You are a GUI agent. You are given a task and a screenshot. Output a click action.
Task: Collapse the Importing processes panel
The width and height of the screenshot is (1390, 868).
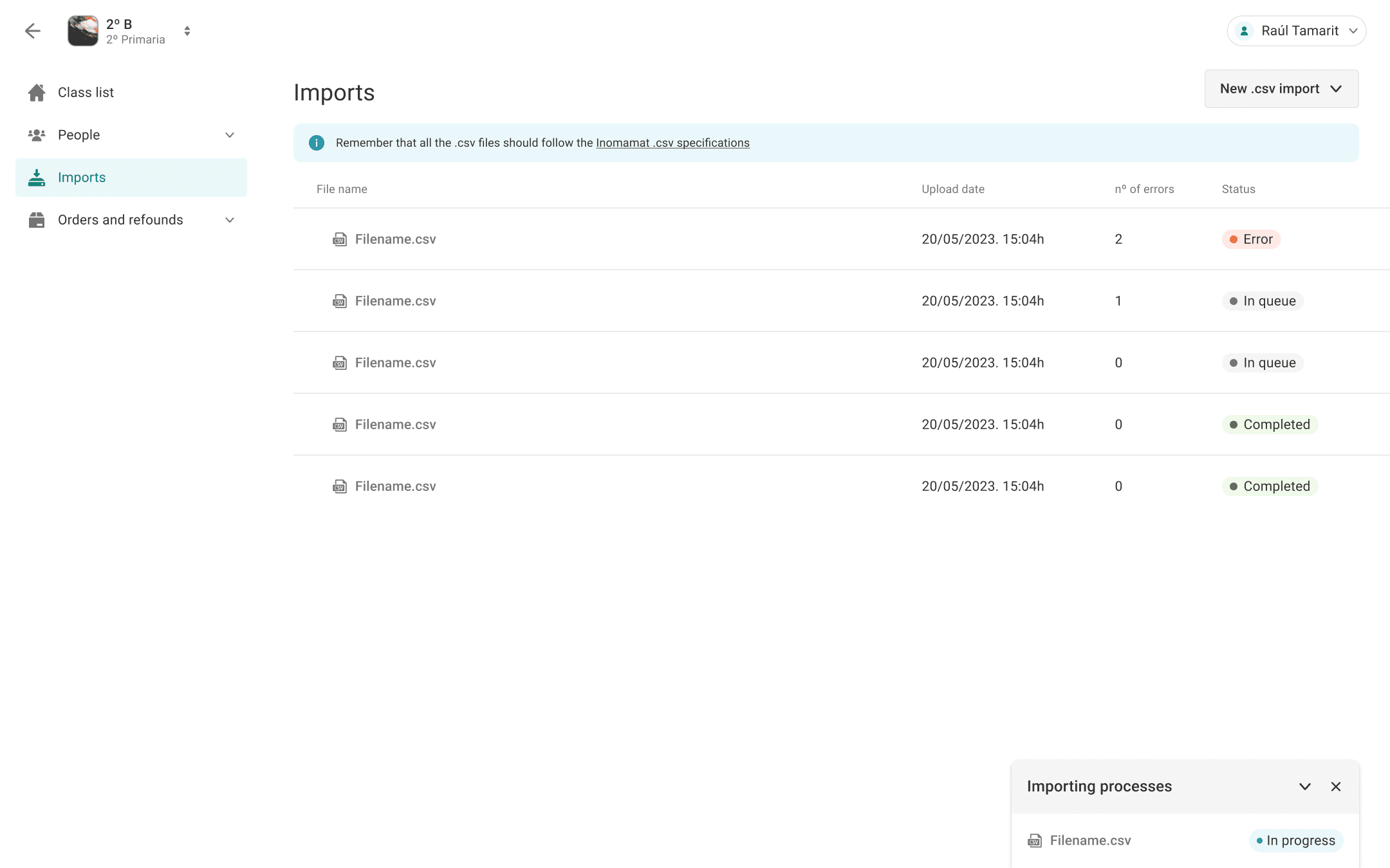tap(1305, 786)
